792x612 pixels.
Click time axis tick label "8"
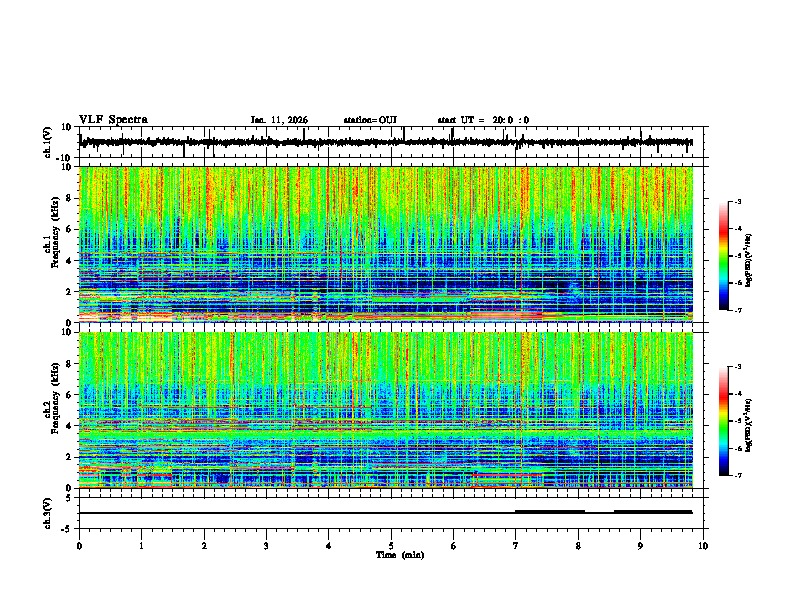(578, 546)
